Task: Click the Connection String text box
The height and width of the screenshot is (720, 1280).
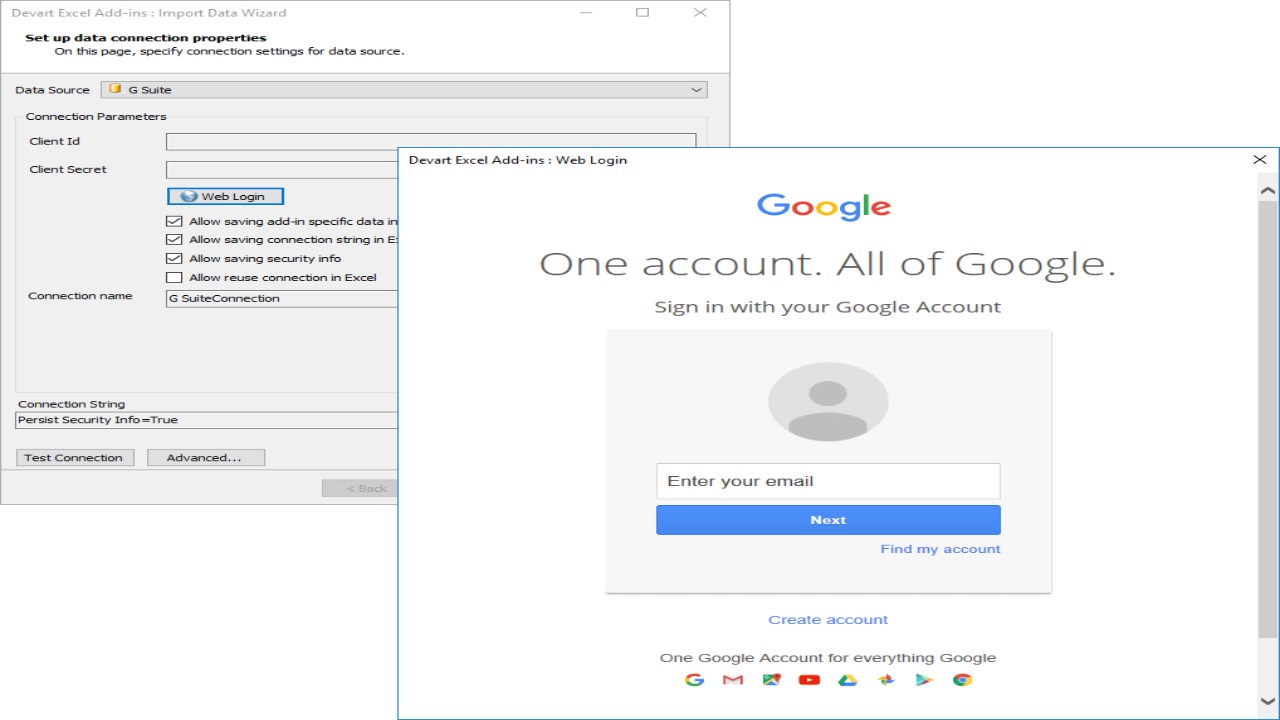Action: click(x=207, y=420)
